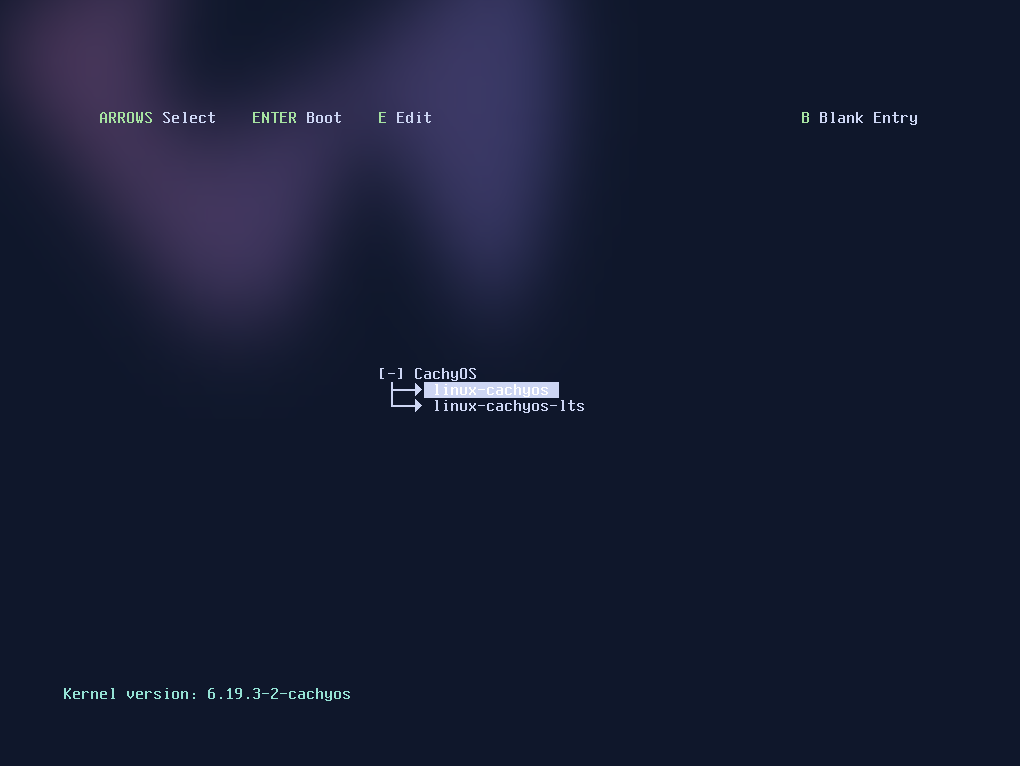The image size is (1020, 766).
Task: Click the green E key hint
Action: 382,118
